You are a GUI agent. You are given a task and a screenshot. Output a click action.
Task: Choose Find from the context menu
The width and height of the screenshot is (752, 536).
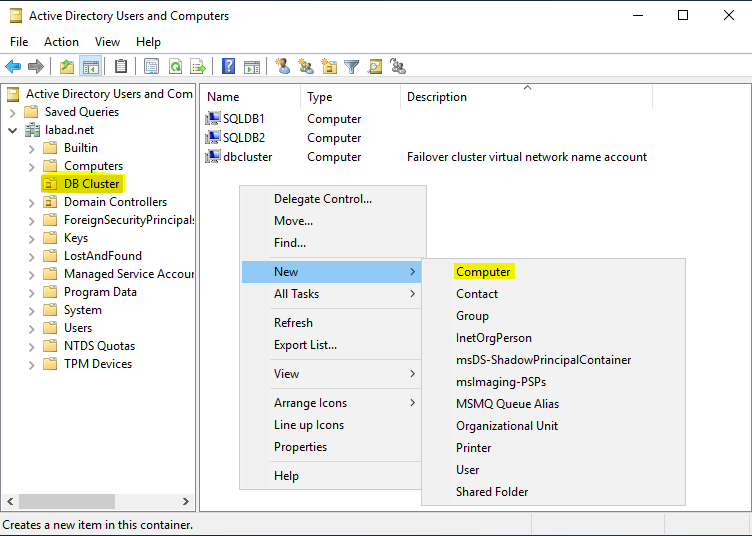pyautogui.click(x=333, y=243)
